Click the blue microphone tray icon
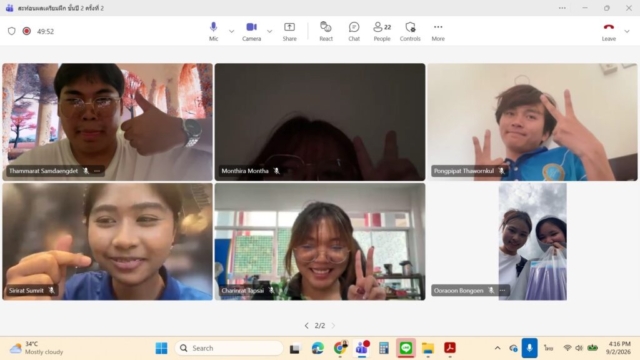 529,348
